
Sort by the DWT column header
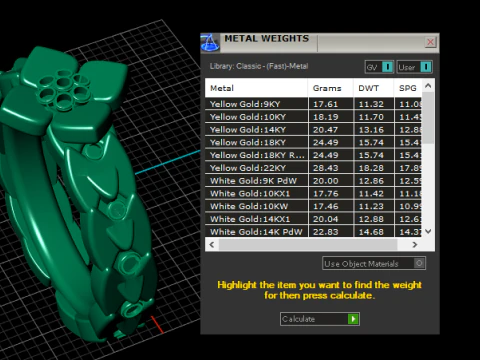pos(373,88)
